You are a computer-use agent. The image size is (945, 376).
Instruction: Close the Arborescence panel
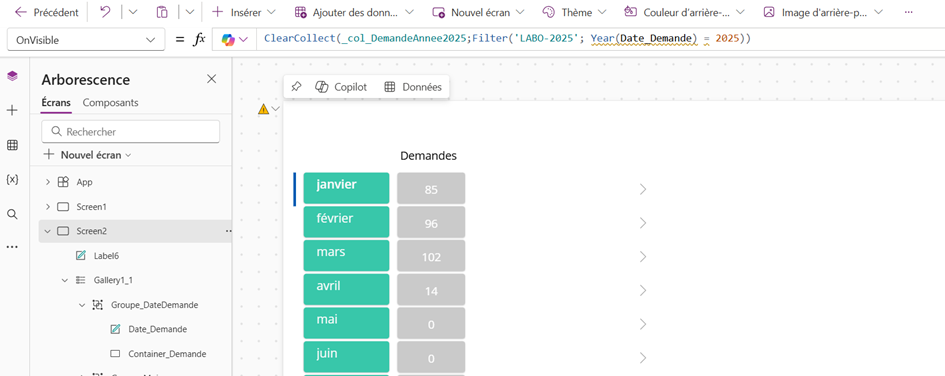tap(212, 79)
